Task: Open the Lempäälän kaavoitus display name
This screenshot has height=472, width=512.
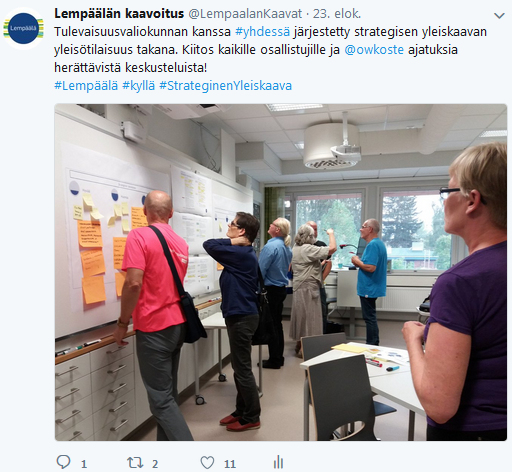Action: click(x=119, y=14)
